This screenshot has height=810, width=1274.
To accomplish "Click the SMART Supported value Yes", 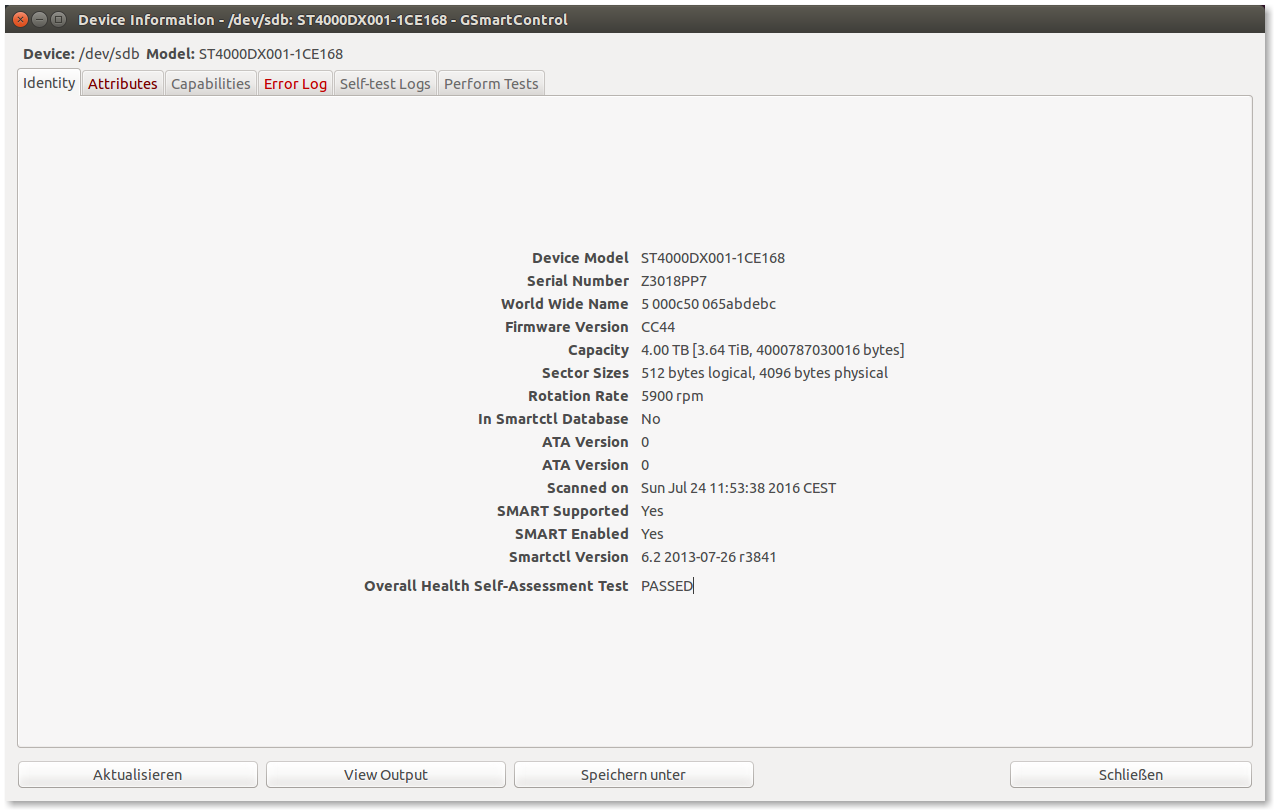I will (x=652, y=511).
